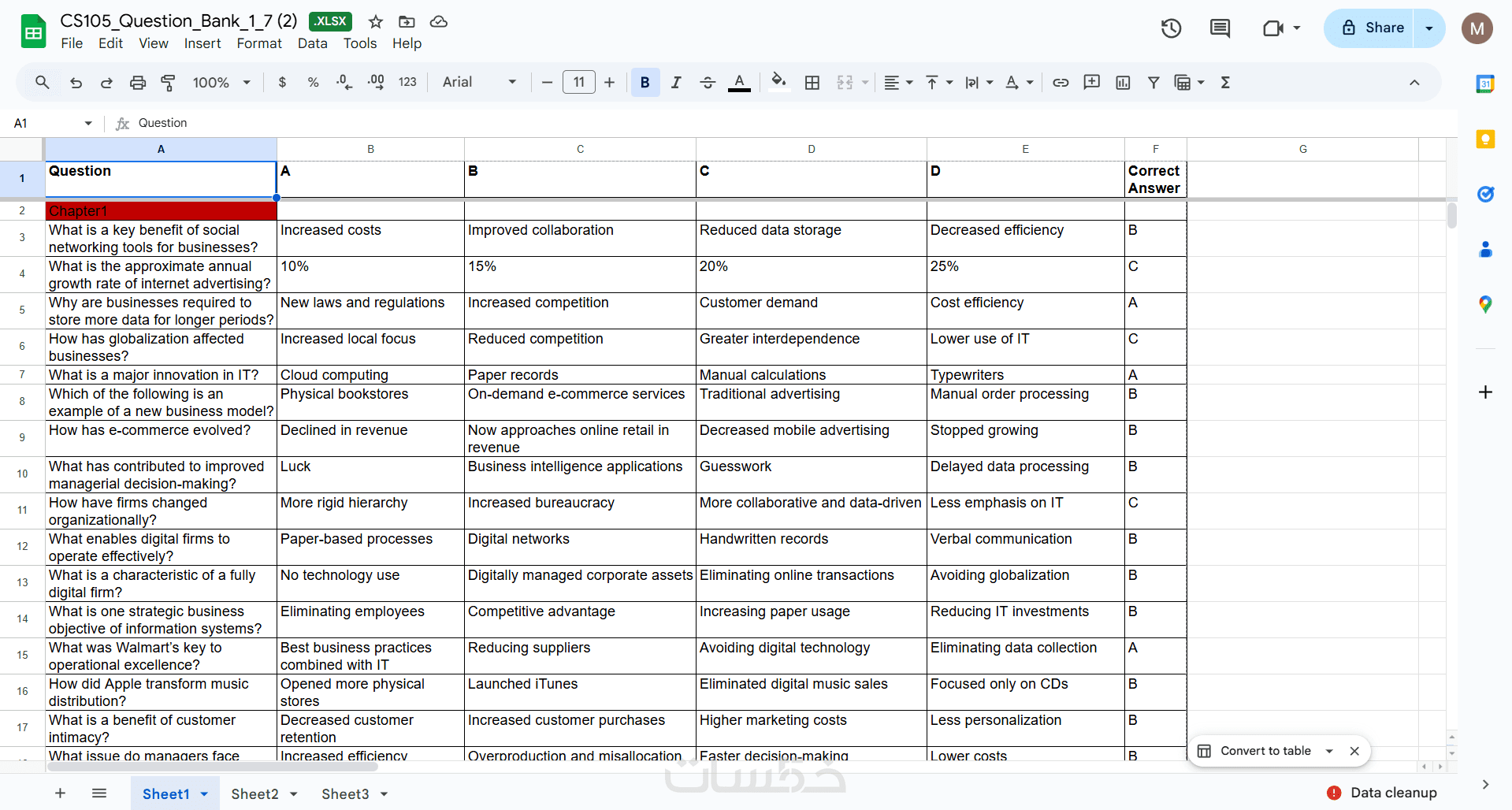This screenshot has width=1512, height=810.
Task: Open version history clock icon
Action: pos(1172,28)
